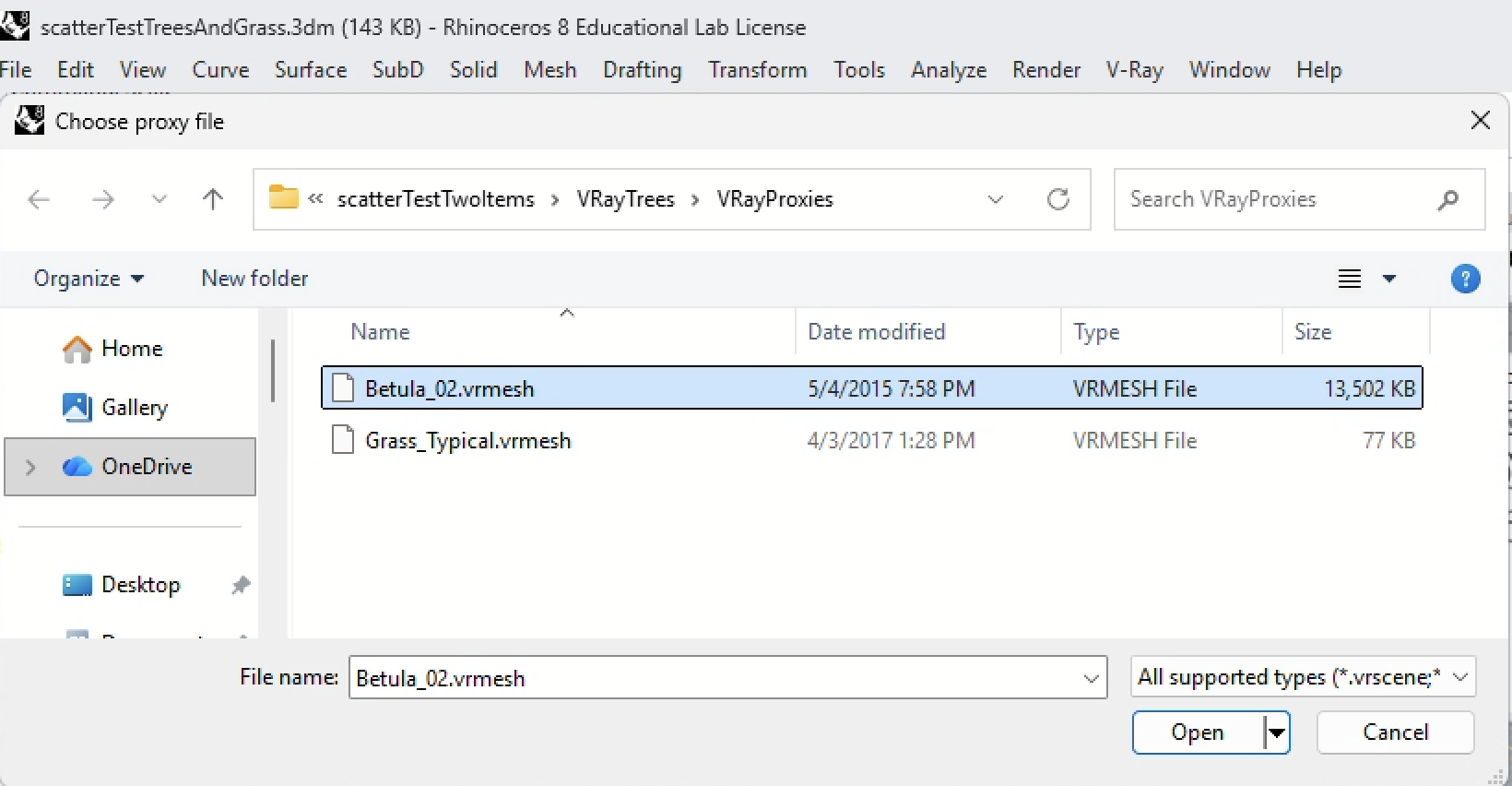
Task: Refresh the VRayProxies folder listing
Action: [x=1057, y=199]
